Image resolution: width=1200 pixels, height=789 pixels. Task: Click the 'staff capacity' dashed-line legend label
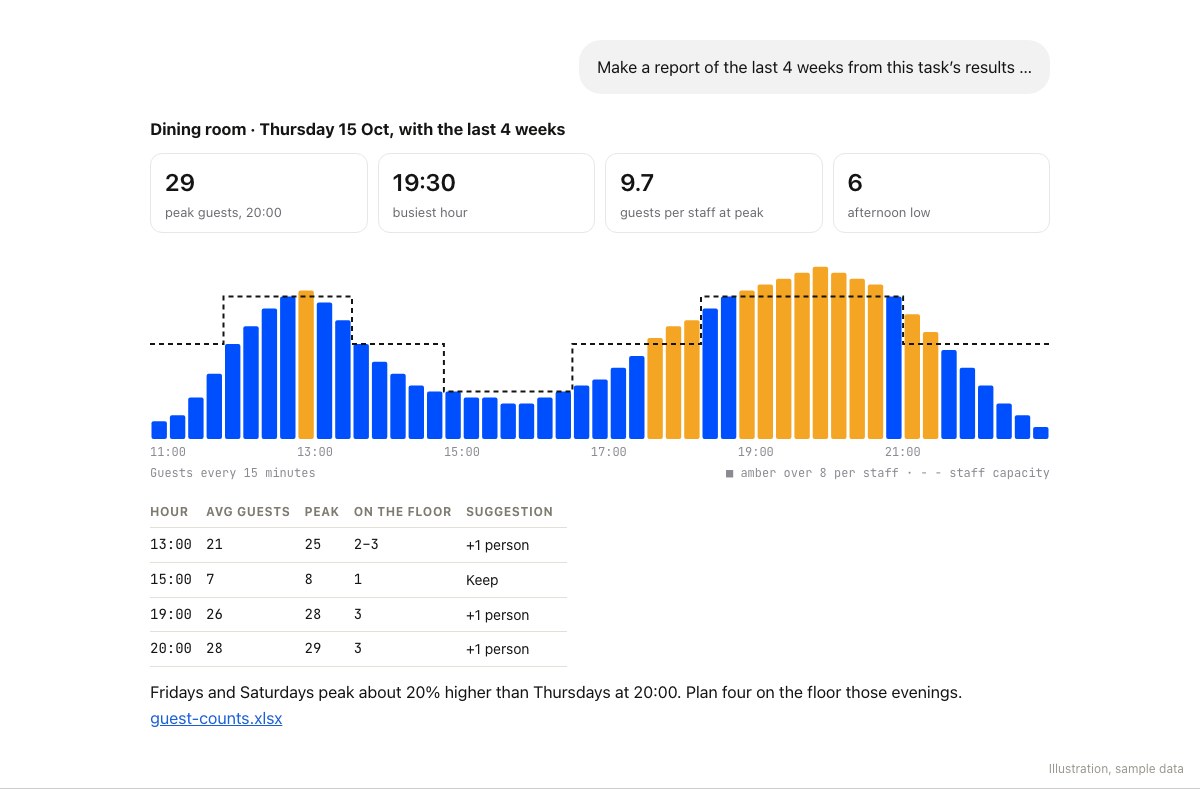click(x=999, y=473)
